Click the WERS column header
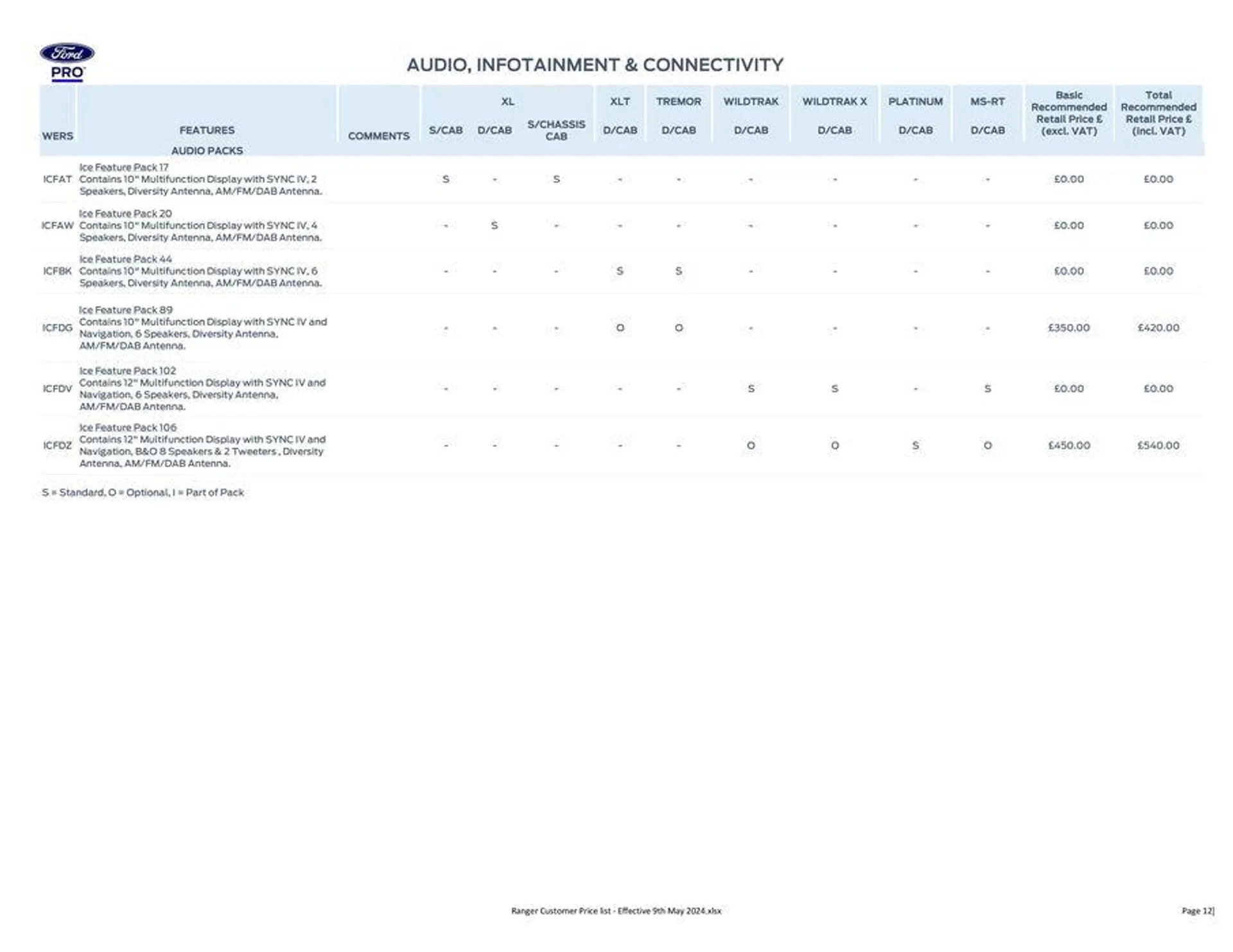 click(x=58, y=136)
